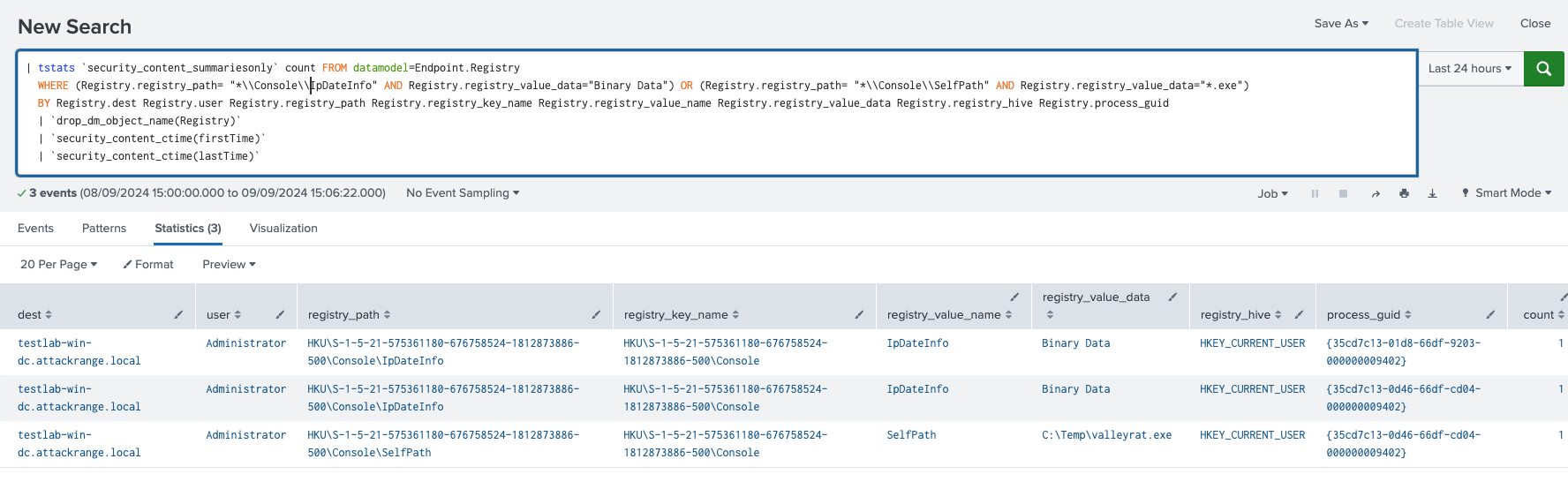The image size is (1568, 504).
Task: Click the C:\Temp\valleyrat.exe value link
Action: [x=1106, y=435]
